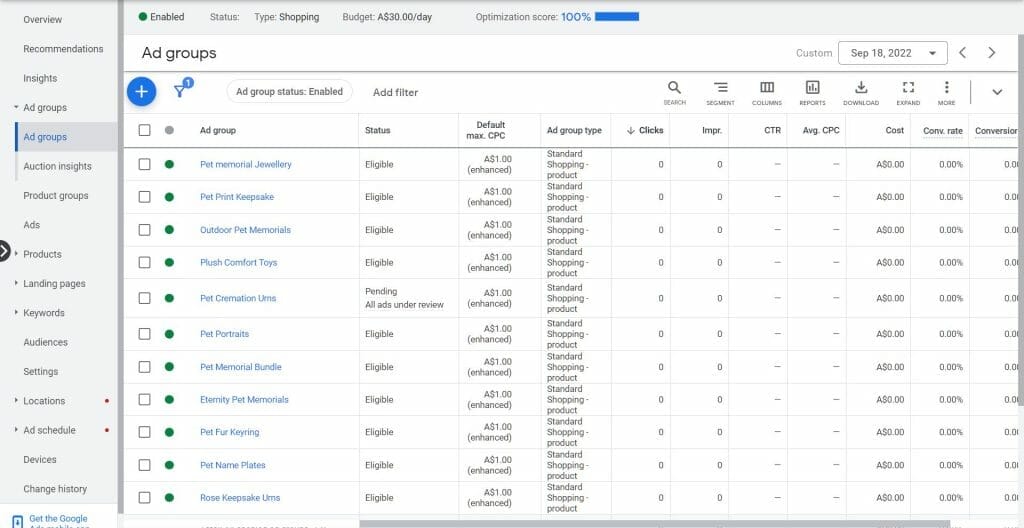Open the Segment tool

720,88
